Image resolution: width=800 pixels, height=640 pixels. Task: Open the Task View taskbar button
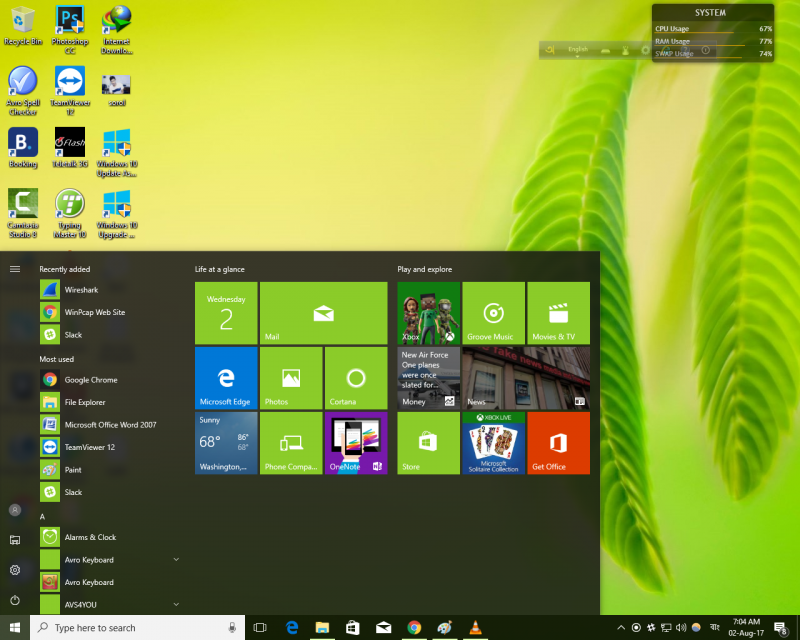(x=260, y=628)
